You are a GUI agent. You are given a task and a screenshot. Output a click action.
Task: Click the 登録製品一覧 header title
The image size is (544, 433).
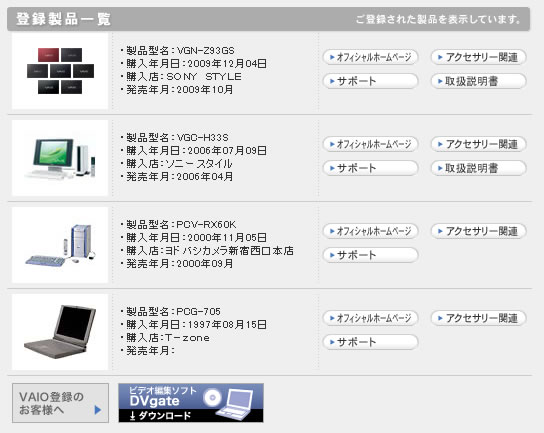pyautogui.click(x=63, y=19)
